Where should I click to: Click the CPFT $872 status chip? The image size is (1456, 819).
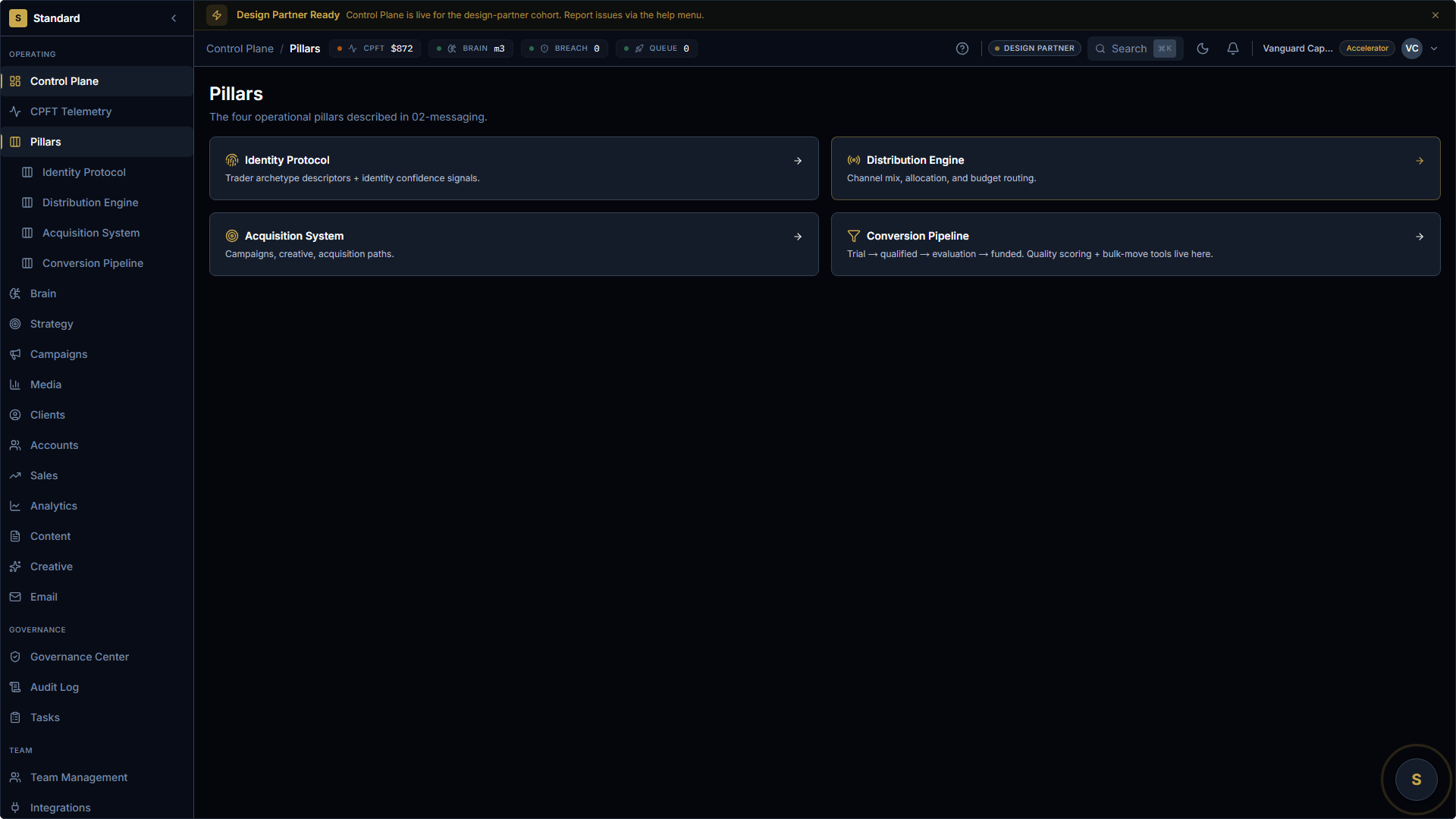(x=375, y=49)
